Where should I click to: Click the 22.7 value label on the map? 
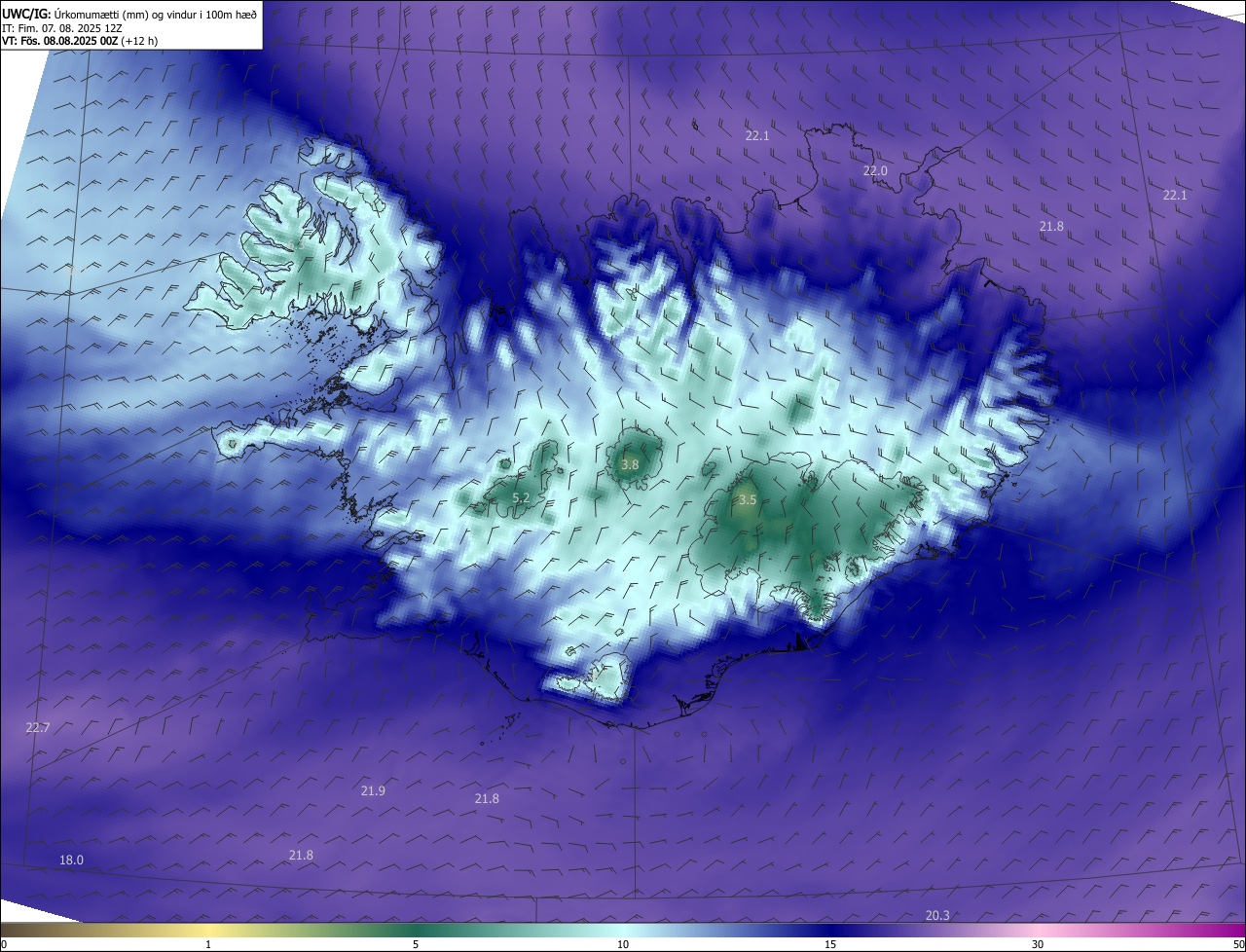tap(37, 728)
